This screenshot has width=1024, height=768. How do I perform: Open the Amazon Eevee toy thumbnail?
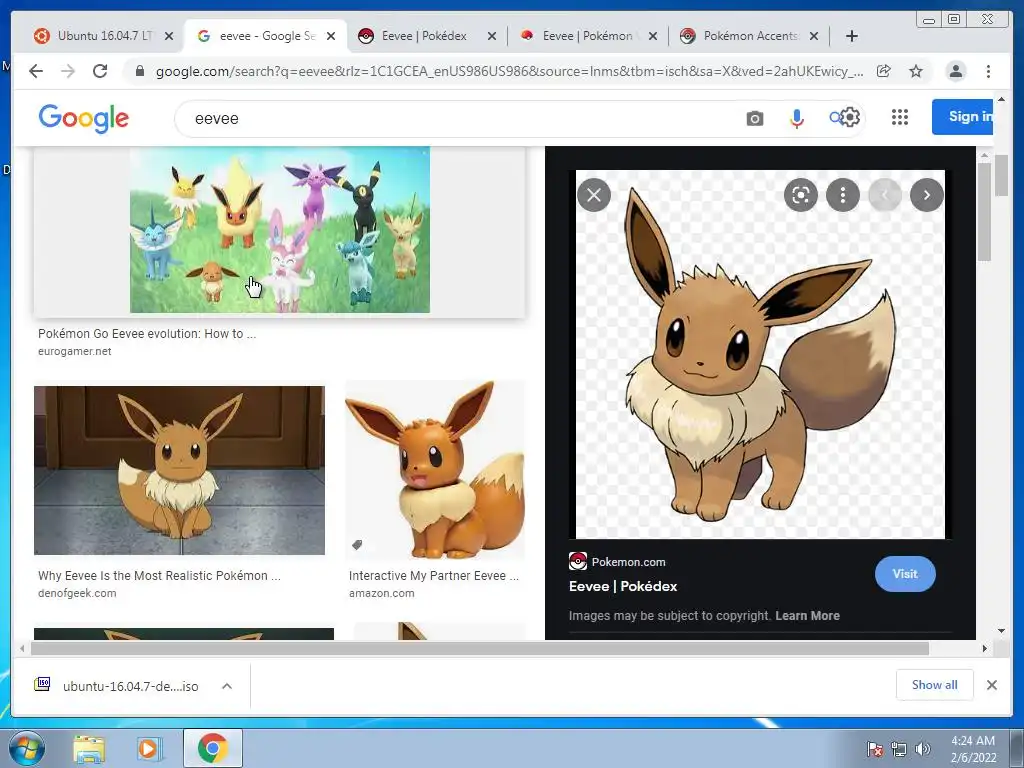tap(435, 470)
